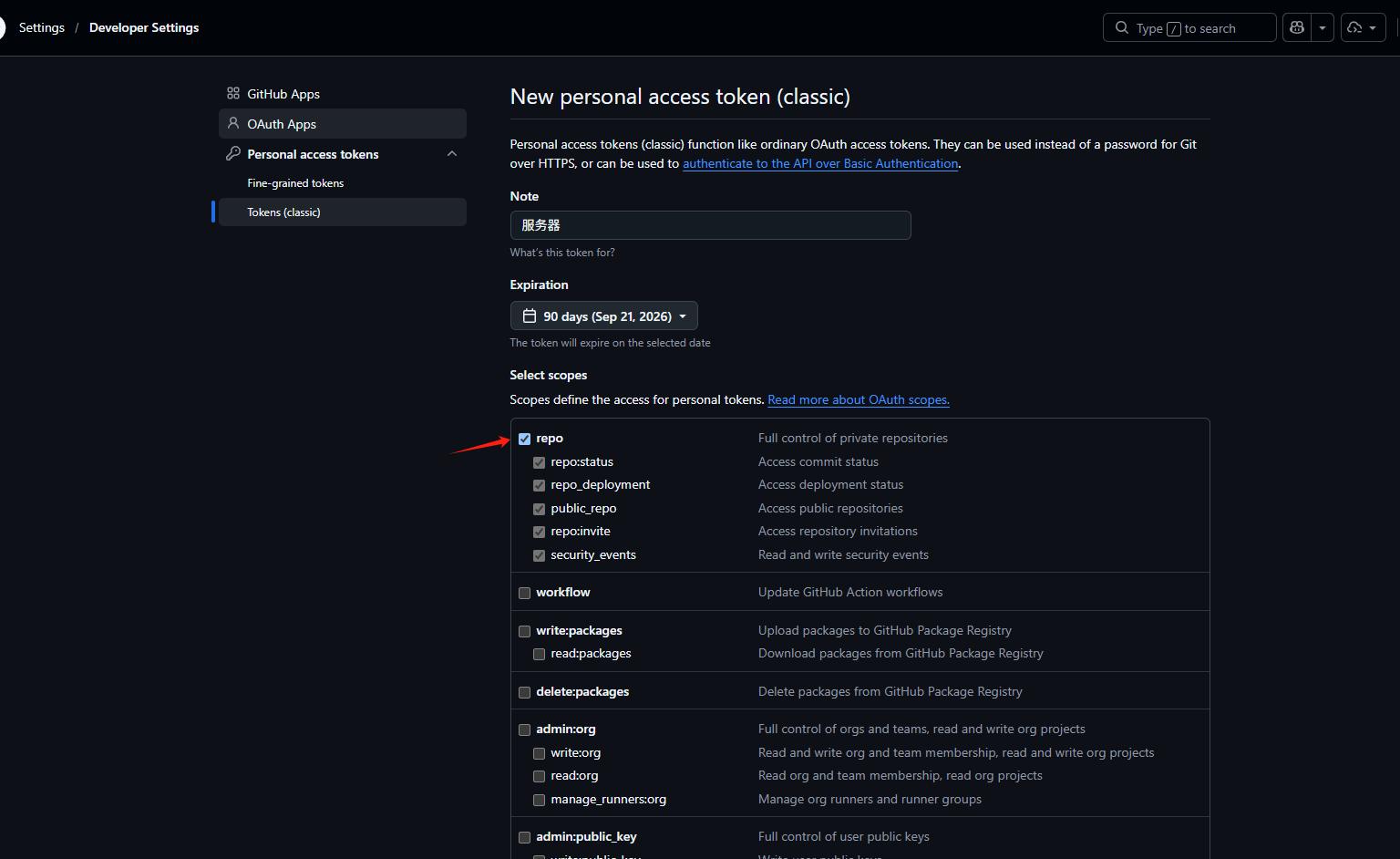Focus the Note field containing 服务器
The height and width of the screenshot is (859, 1400).
tap(711, 225)
